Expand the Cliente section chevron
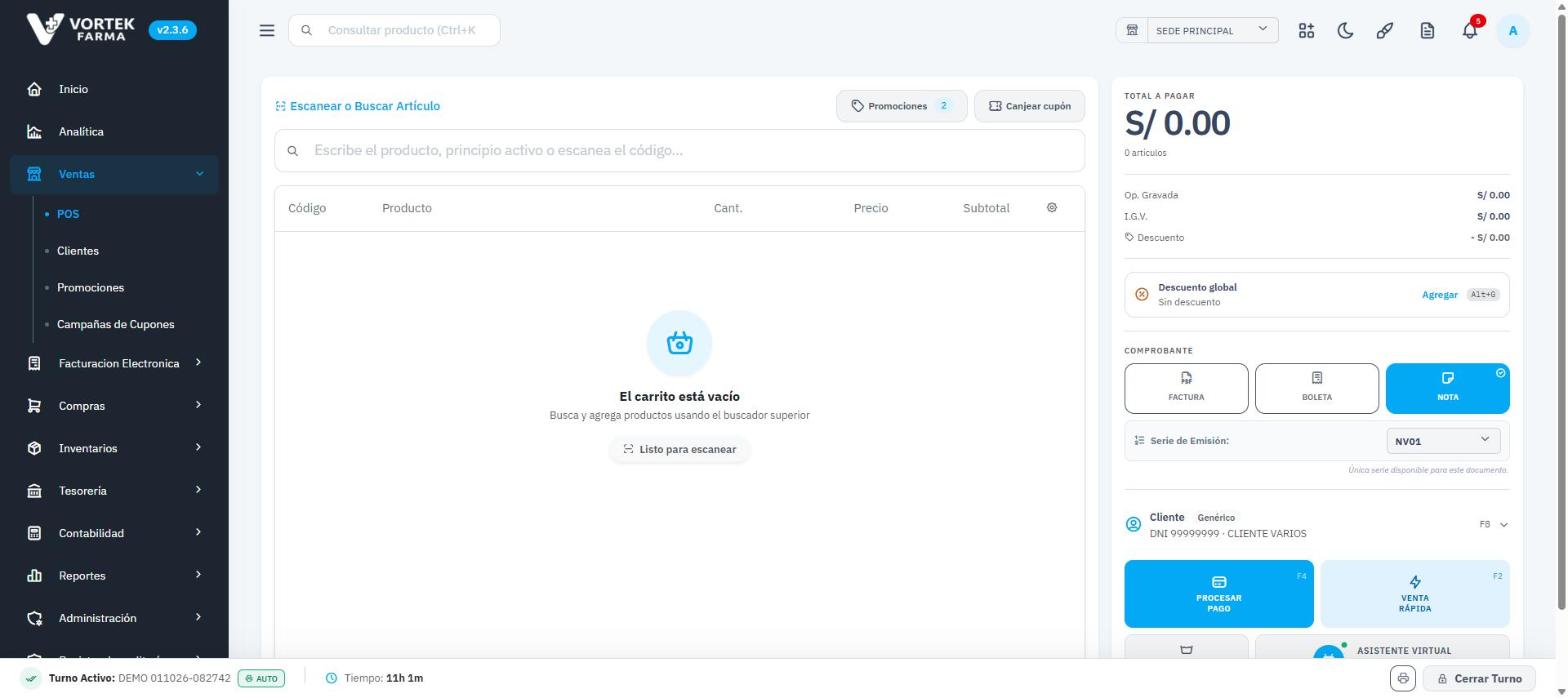Screen dimensions: 1568x698 point(1504,525)
